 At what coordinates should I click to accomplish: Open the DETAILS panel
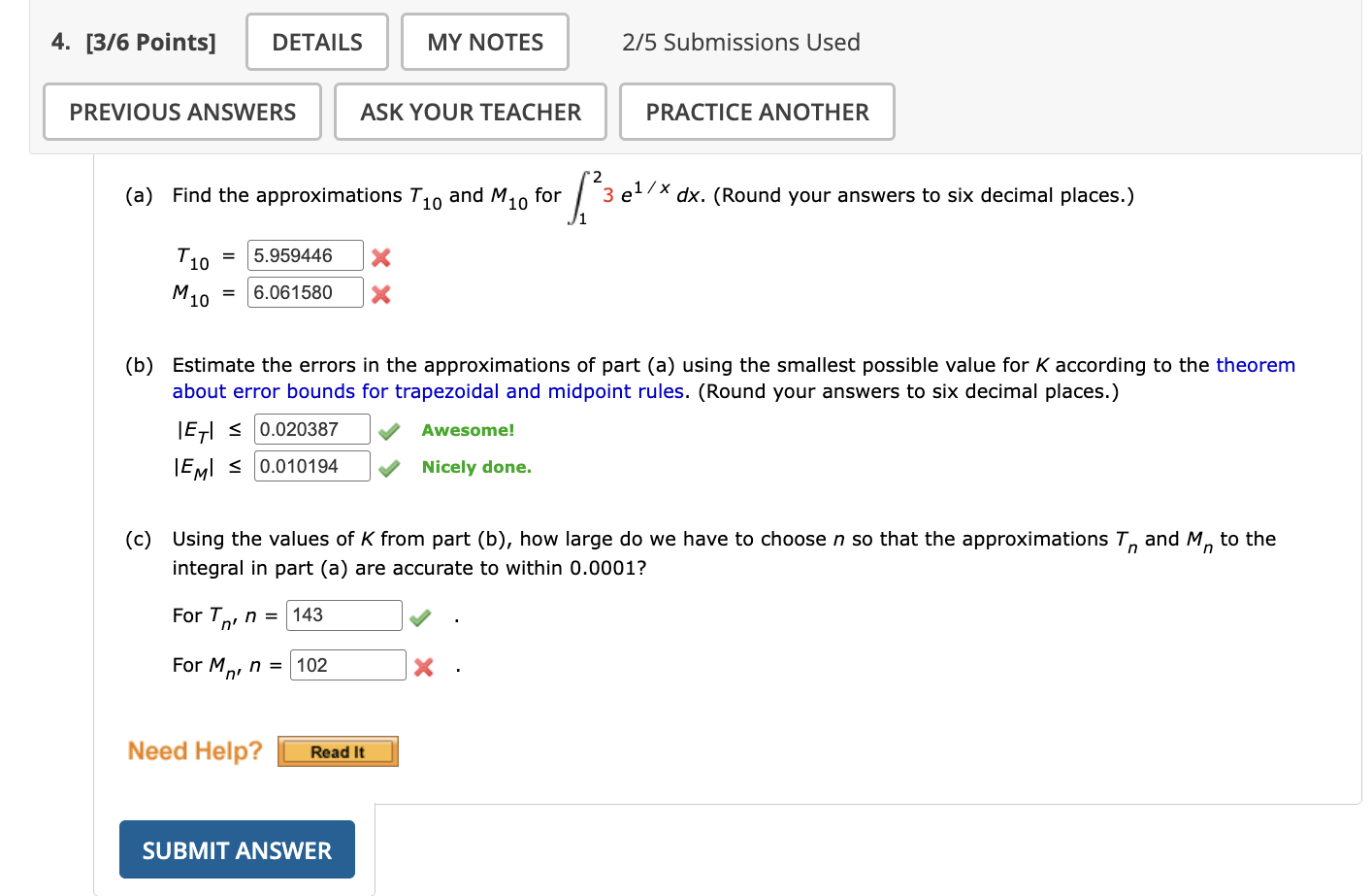(316, 41)
